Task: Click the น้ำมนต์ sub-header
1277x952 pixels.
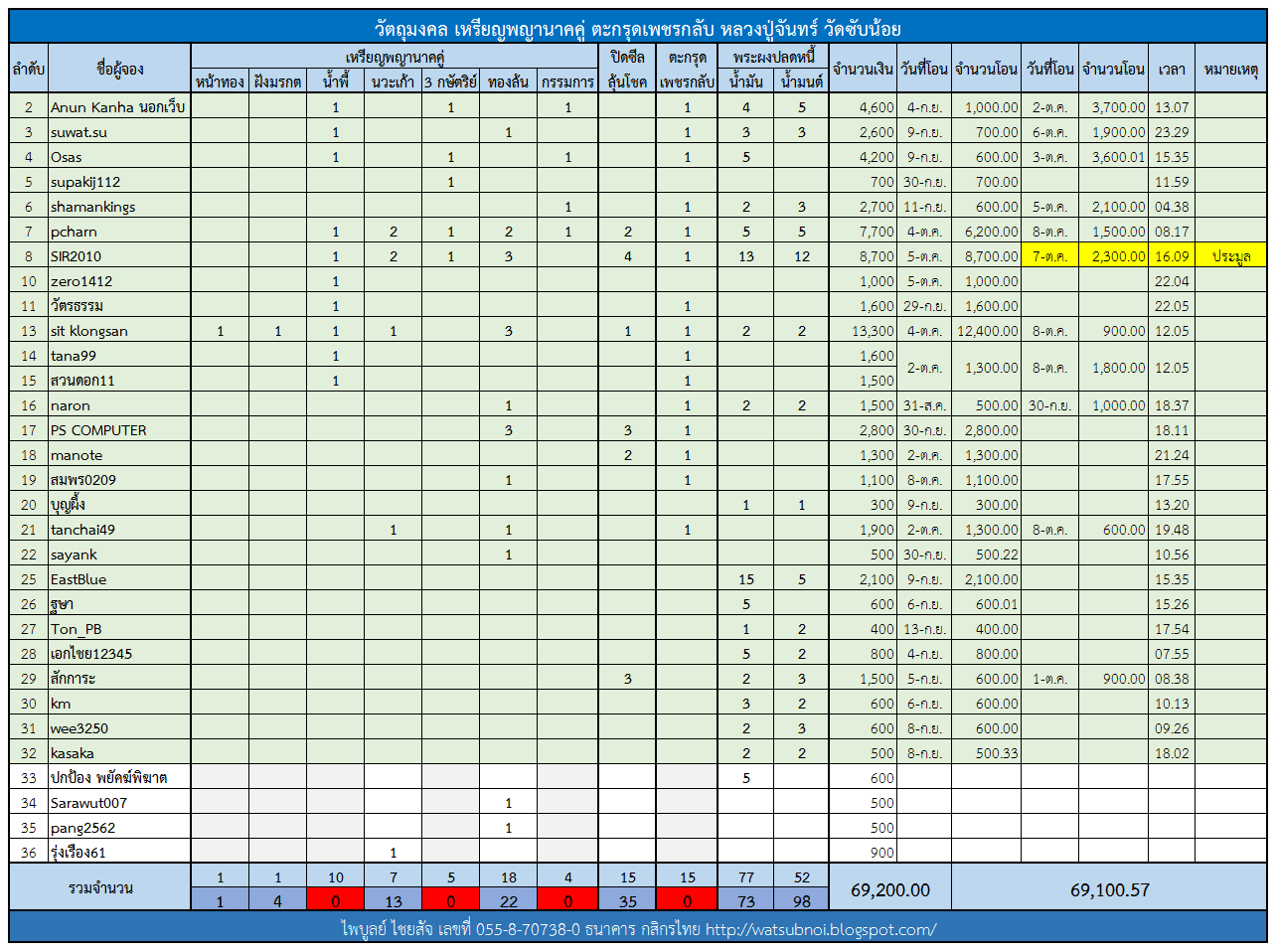Action: point(801,81)
